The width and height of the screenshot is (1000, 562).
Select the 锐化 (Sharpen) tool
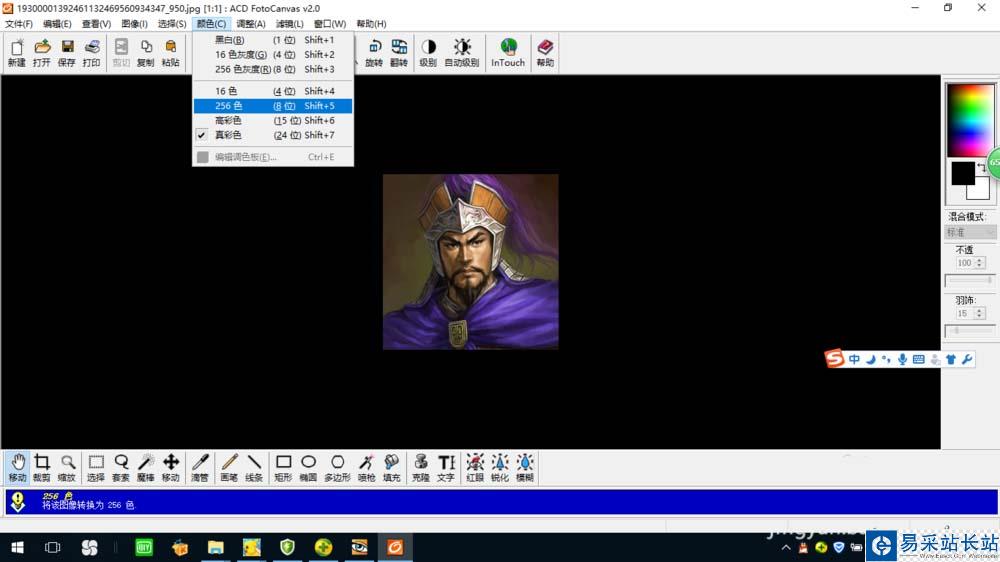[499, 468]
